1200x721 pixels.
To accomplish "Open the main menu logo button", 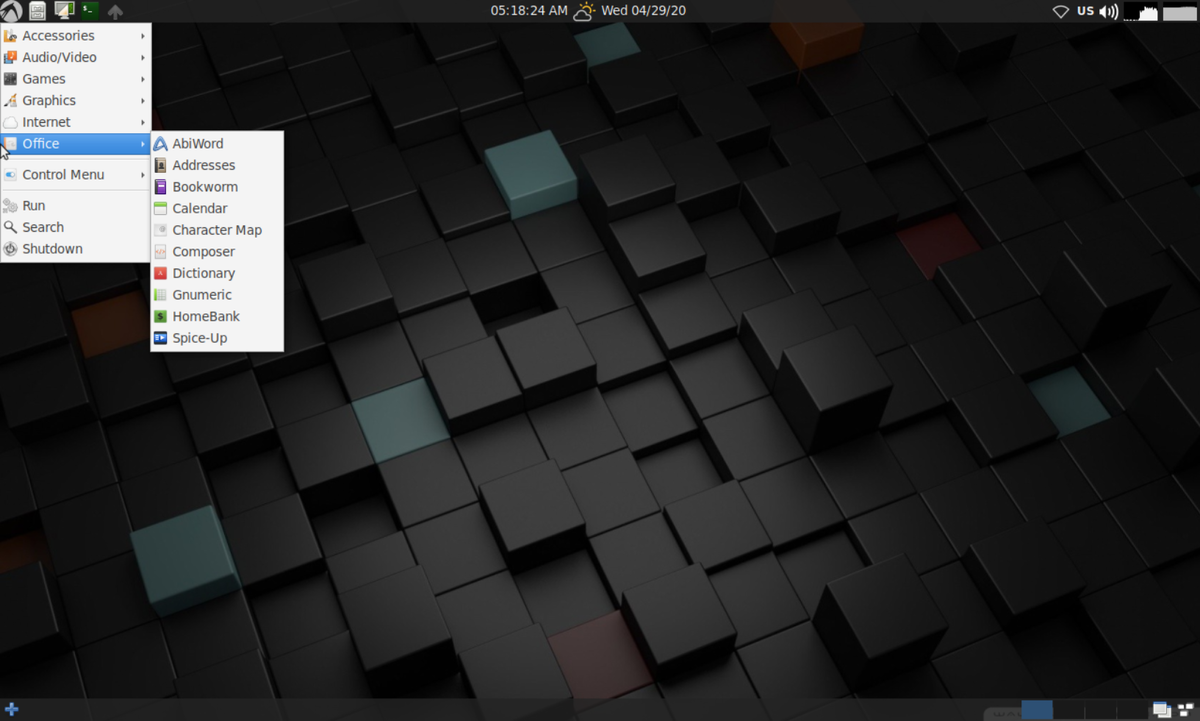I will (11, 11).
